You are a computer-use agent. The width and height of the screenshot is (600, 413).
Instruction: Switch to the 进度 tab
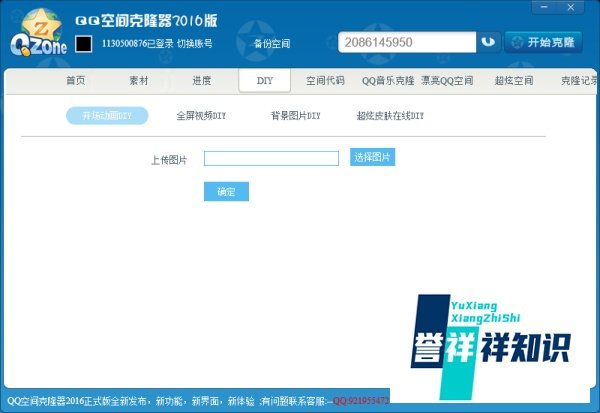202,81
